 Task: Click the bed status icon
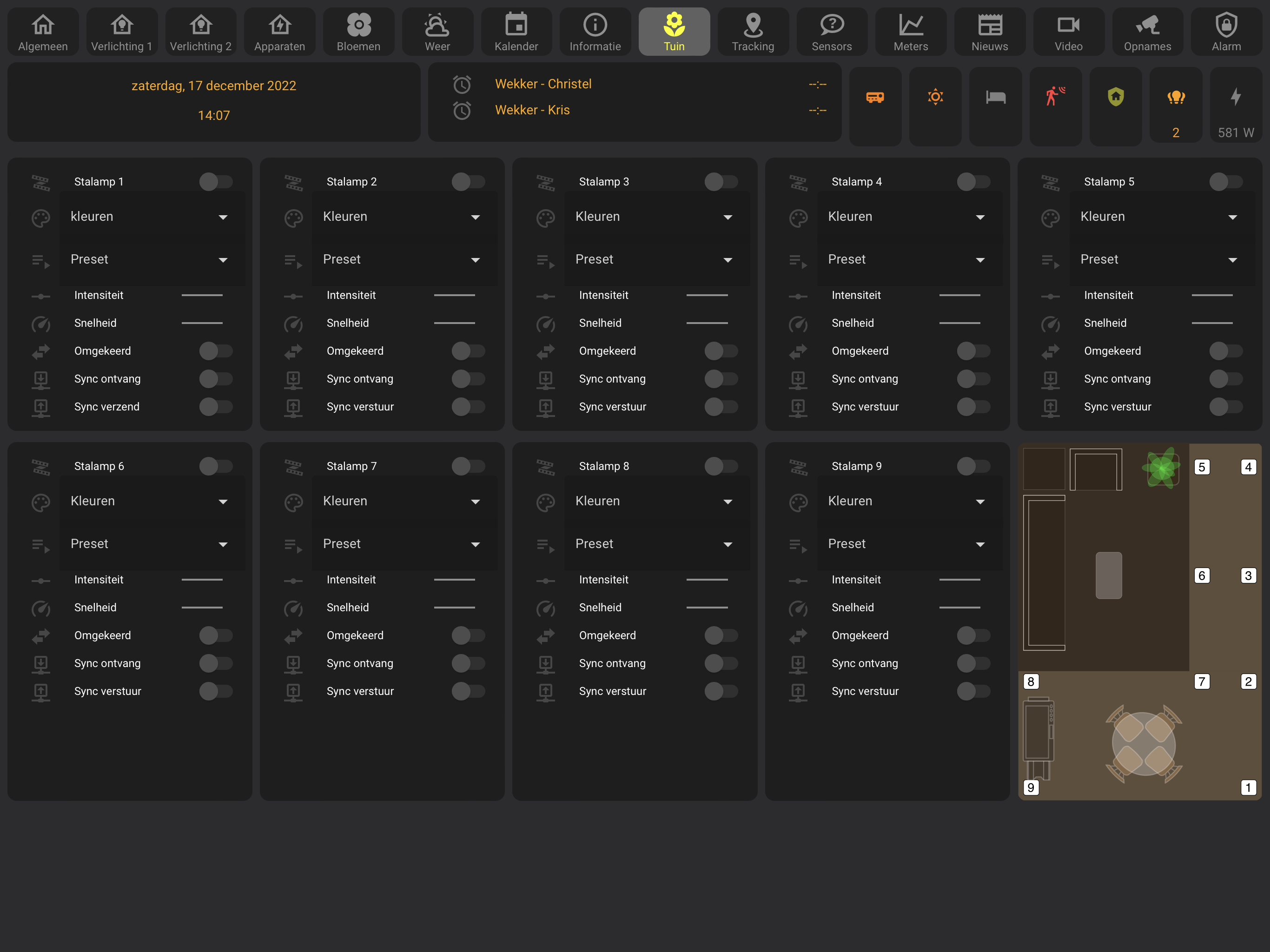tap(996, 97)
